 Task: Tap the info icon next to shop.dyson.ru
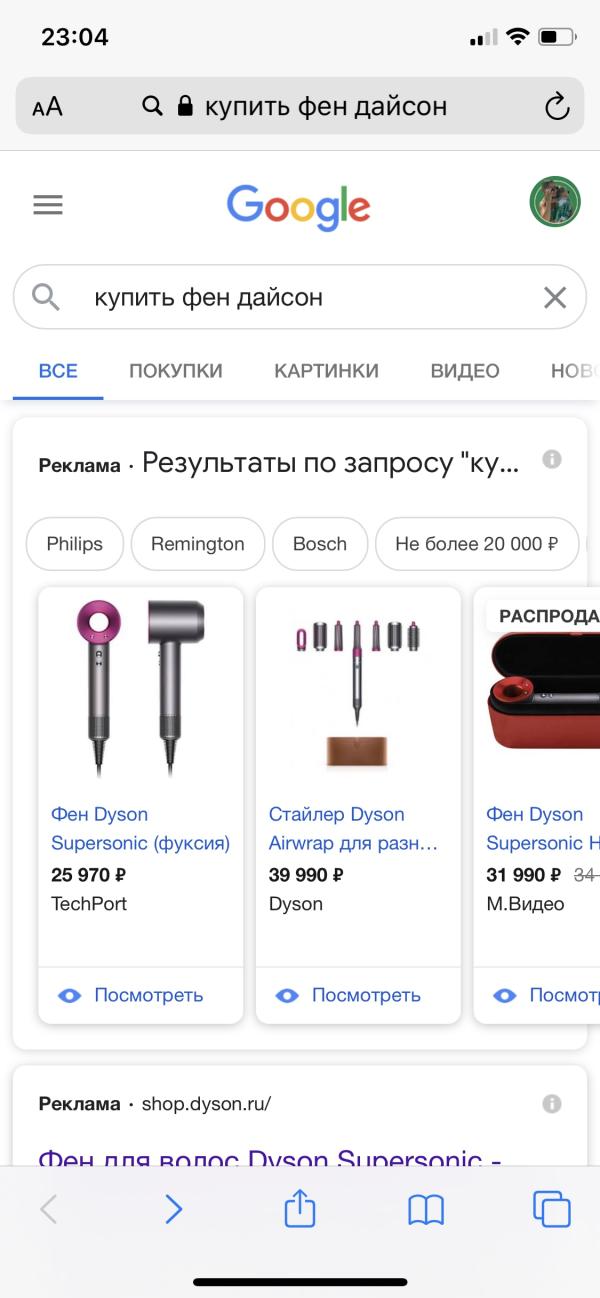coord(551,1104)
